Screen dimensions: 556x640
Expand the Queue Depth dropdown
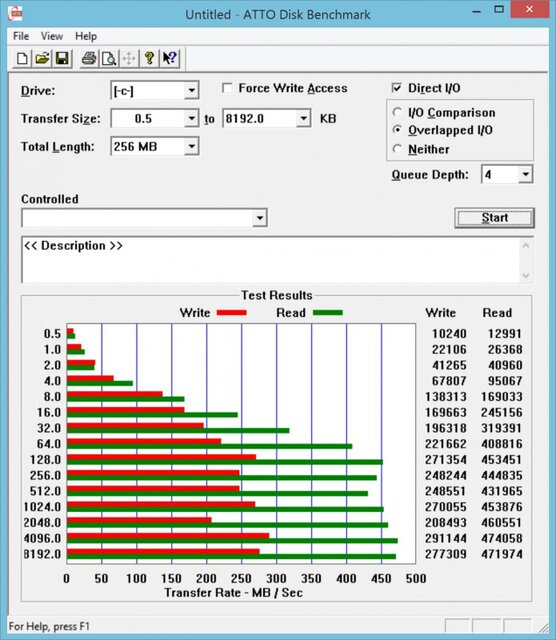(525, 175)
